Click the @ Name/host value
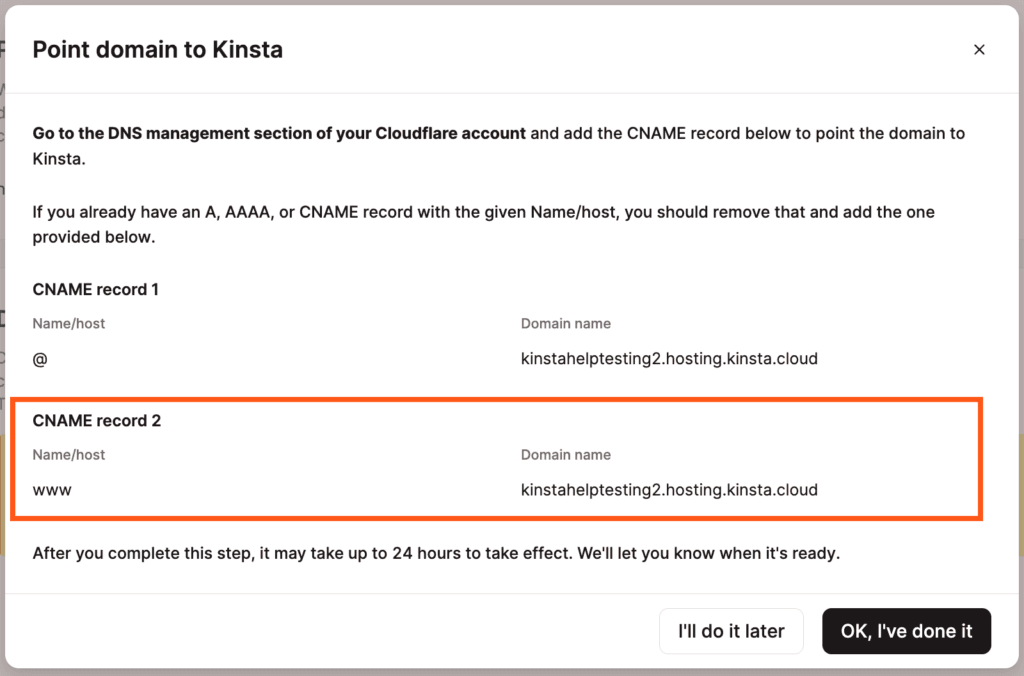This screenshot has height=676, width=1024. click(39, 358)
